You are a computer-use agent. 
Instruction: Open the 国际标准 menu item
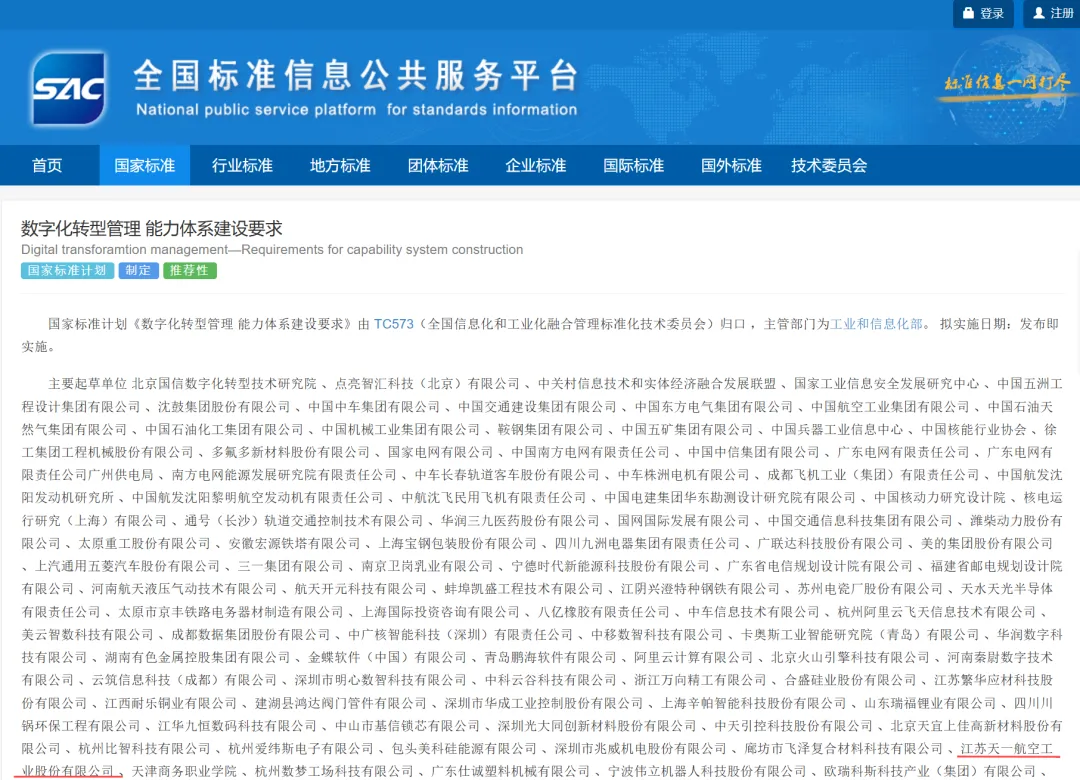tap(634, 165)
